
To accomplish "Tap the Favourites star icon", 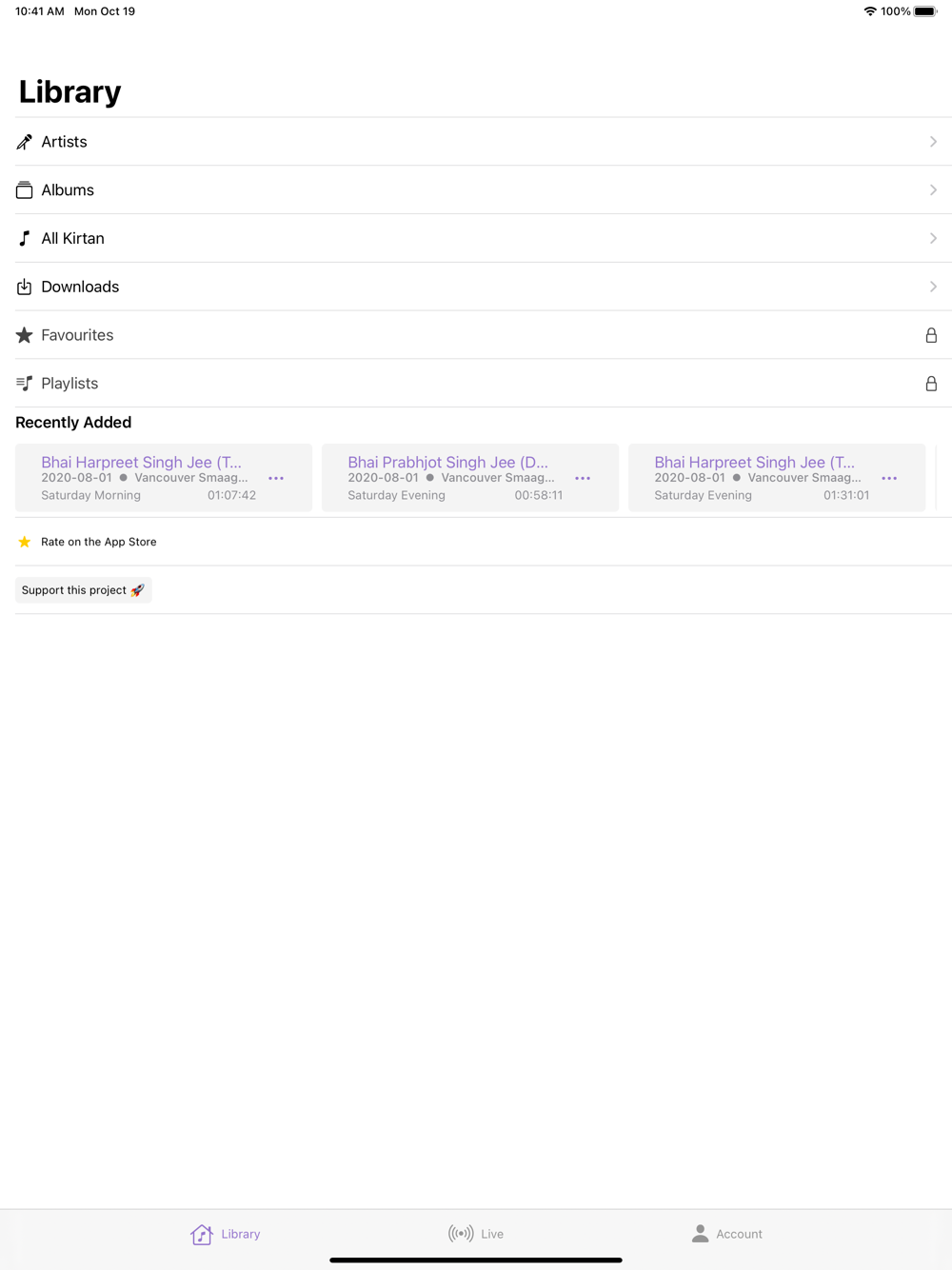I will click(25, 335).
